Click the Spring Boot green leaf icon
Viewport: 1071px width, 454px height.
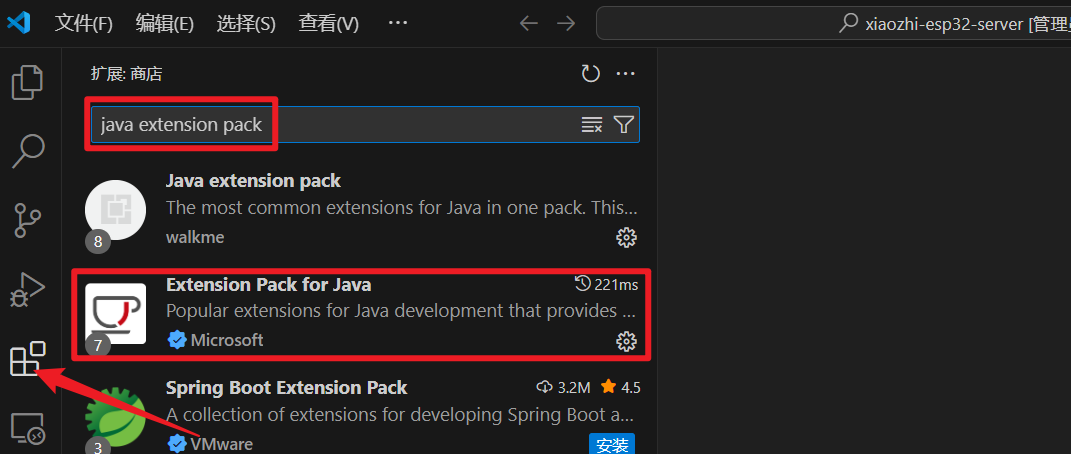coord(115,416)
